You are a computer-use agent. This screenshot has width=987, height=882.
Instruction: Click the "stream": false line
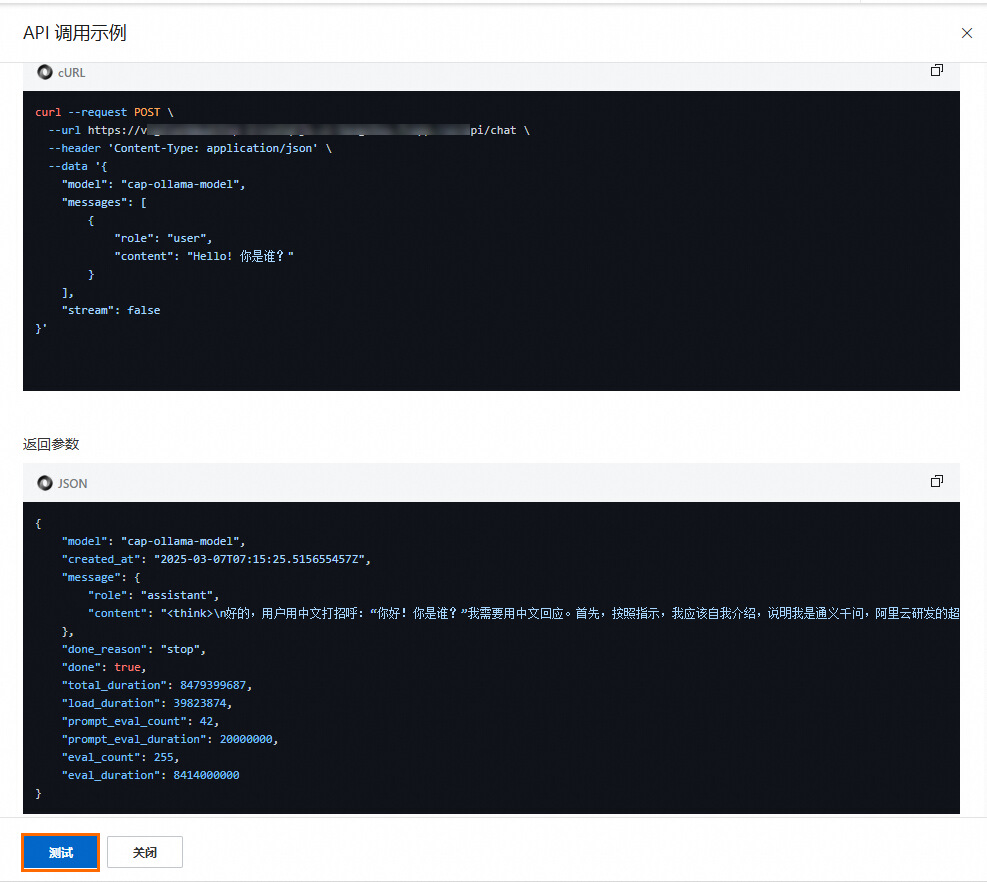point(110,310)
